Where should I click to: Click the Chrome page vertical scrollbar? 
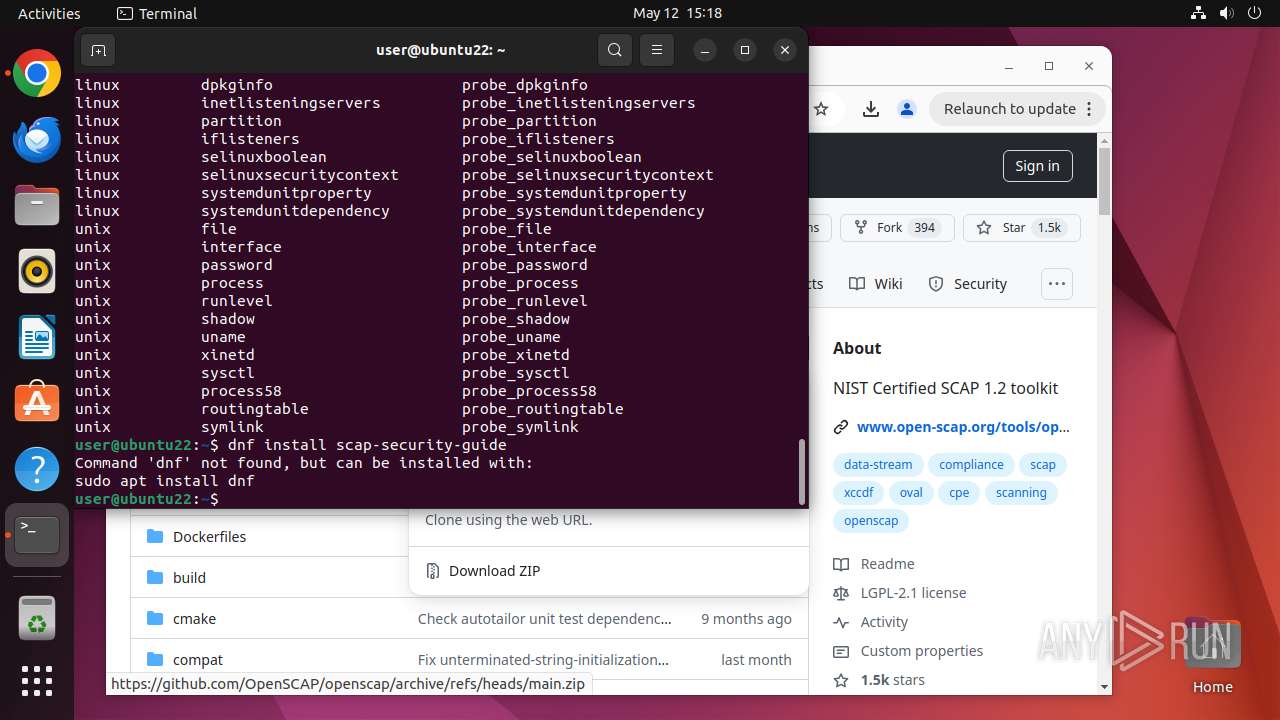(x=1104, y=182)
